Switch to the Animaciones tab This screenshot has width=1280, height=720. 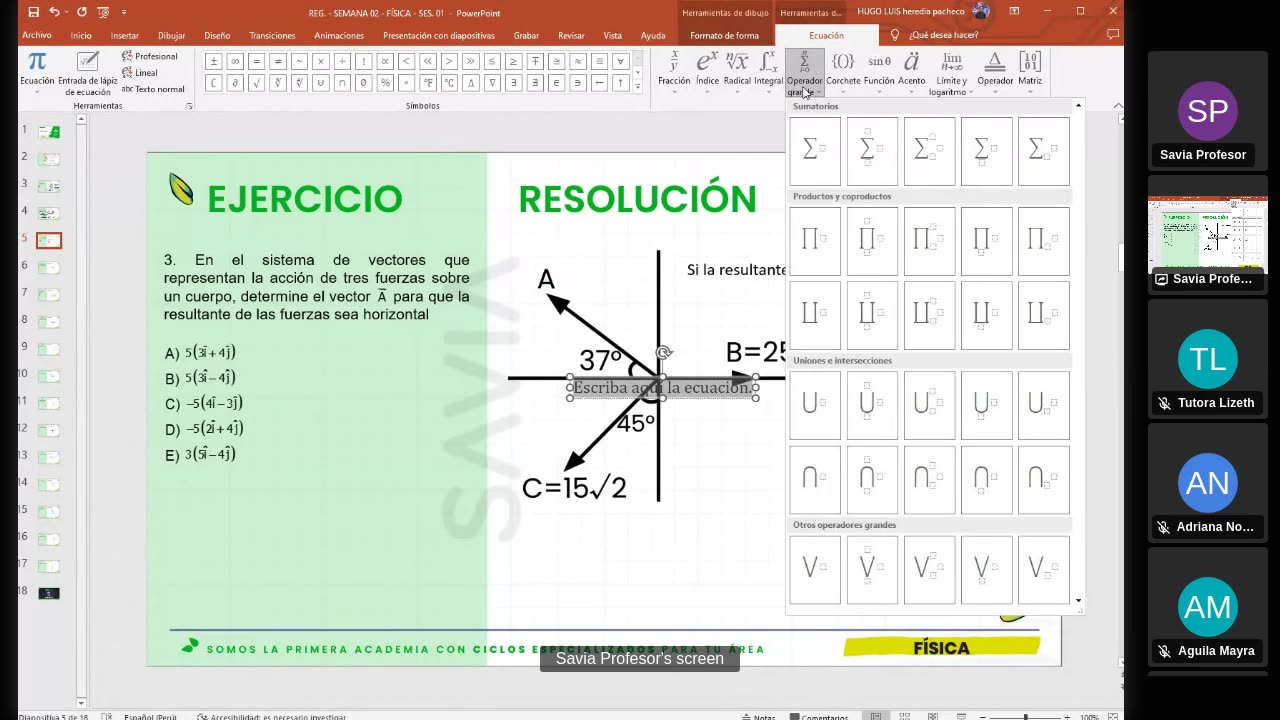[x=339, y=35]
